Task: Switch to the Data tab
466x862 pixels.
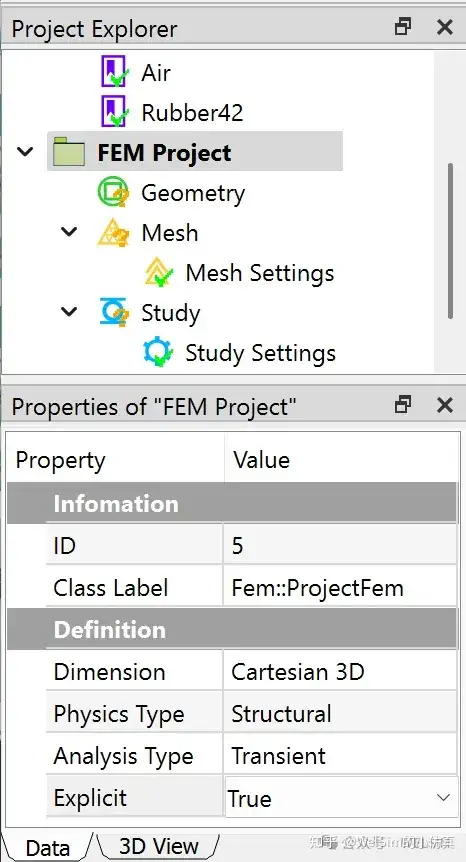Action: [48, 848]
